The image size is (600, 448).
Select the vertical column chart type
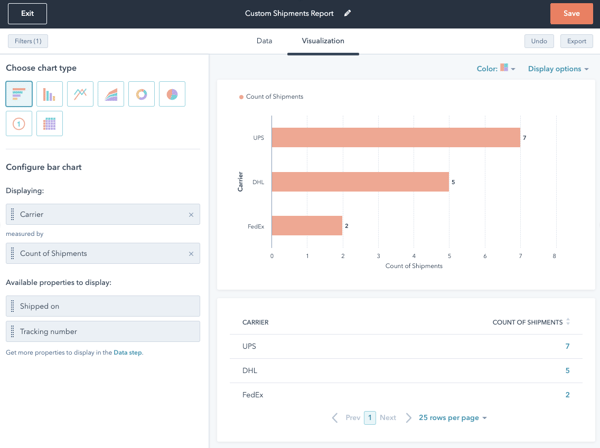(49, 94)
